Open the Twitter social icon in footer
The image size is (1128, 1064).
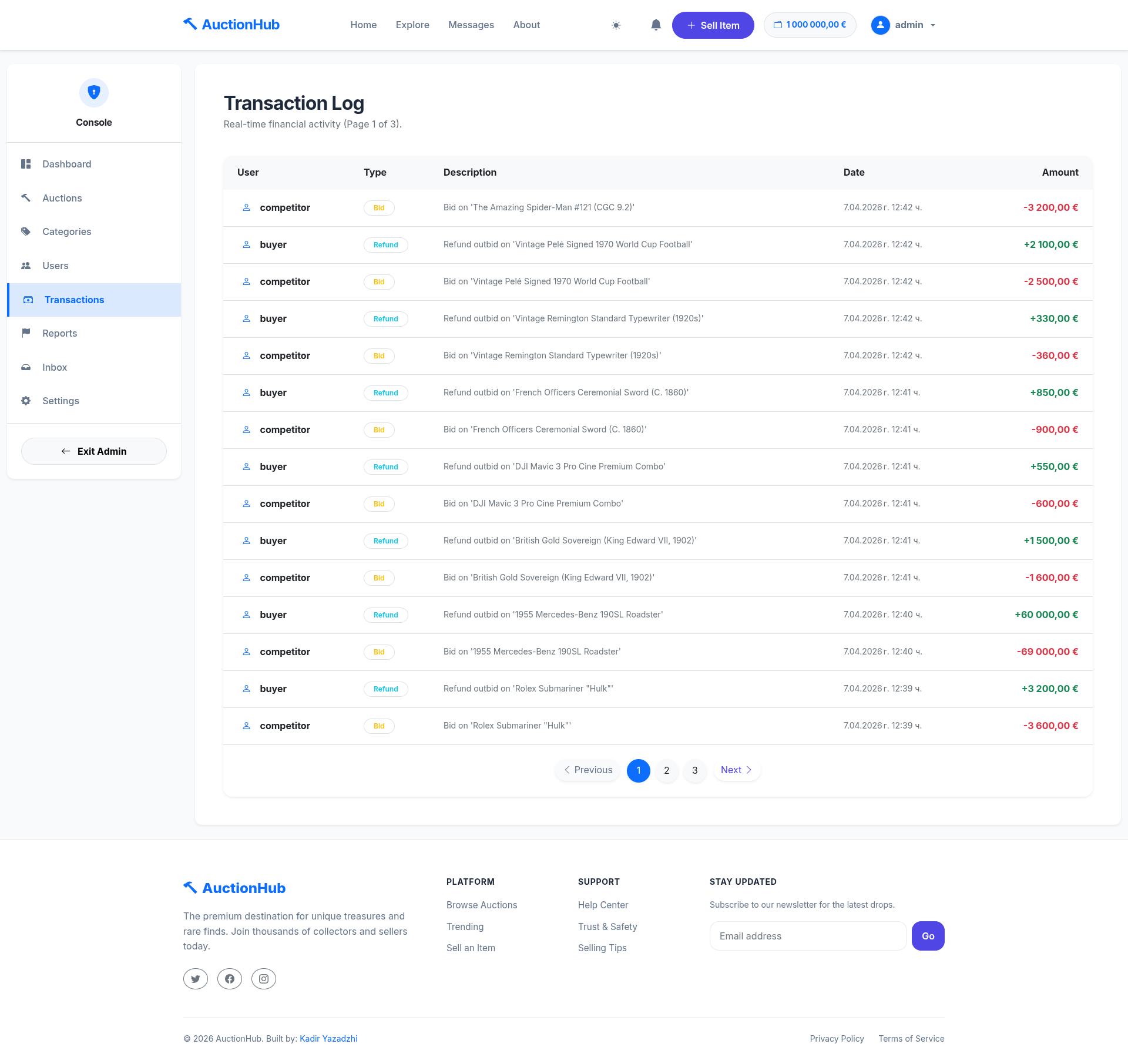(x=196, y=979)
